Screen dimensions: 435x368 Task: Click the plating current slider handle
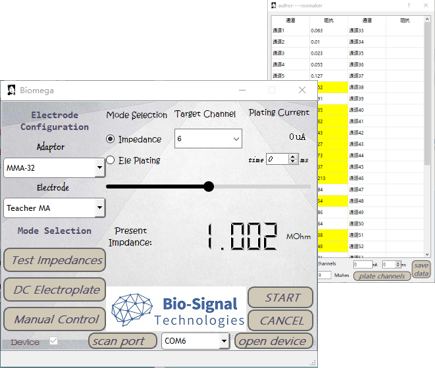click(209, 186)
